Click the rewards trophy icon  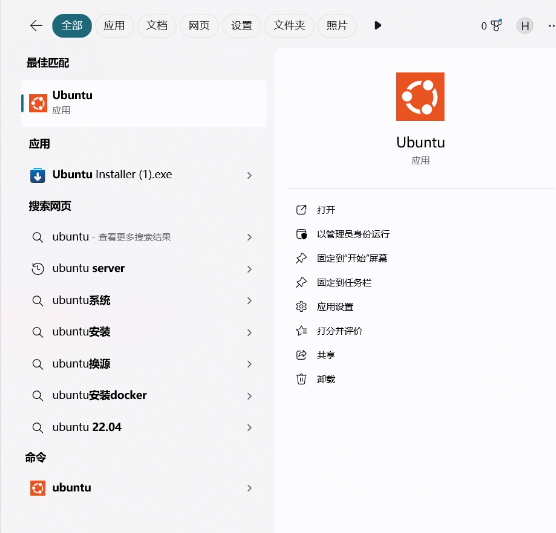tap(496, 25)
